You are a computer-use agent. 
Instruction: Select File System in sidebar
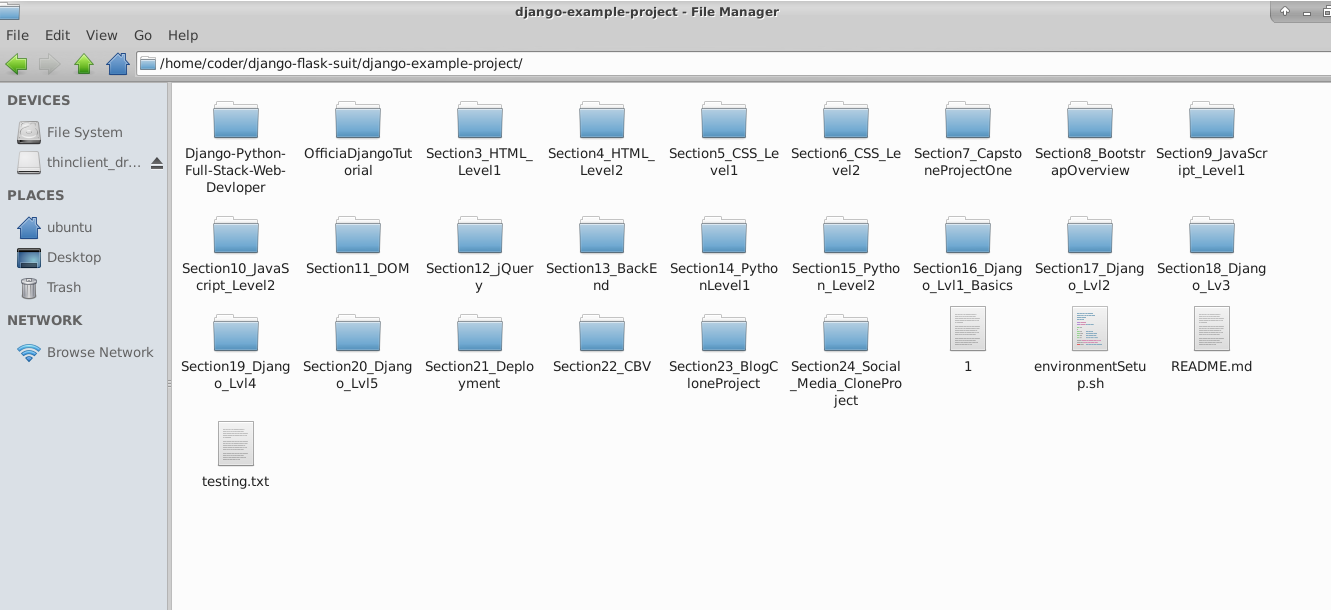coord(84,132)
